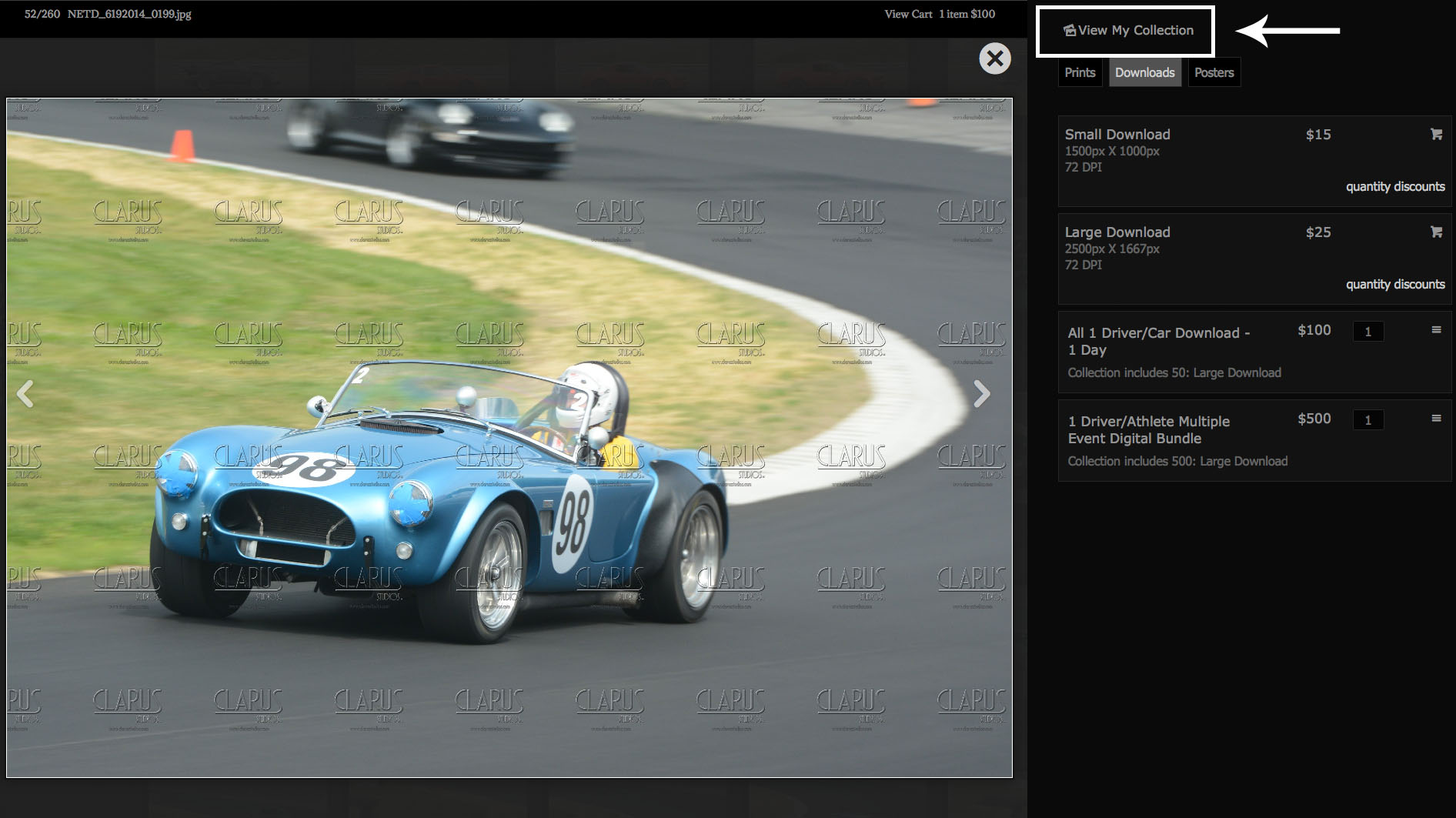Screen dimensions: 1456x818
Task: Switch to the Posters tab
Action: [1214, 72]
